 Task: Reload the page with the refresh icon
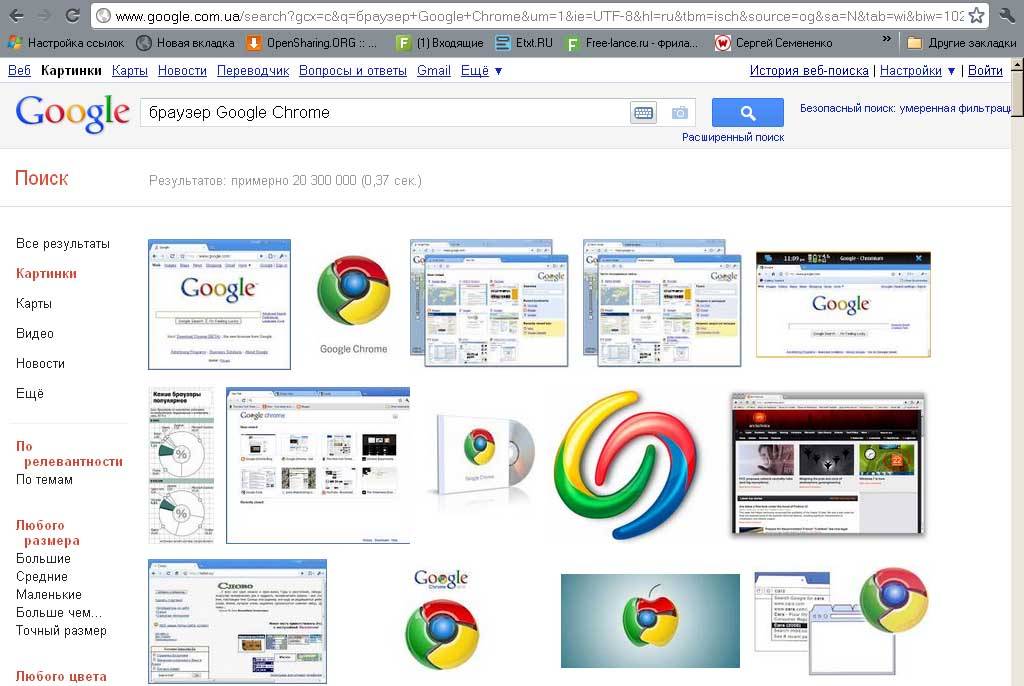coord(72,15)
